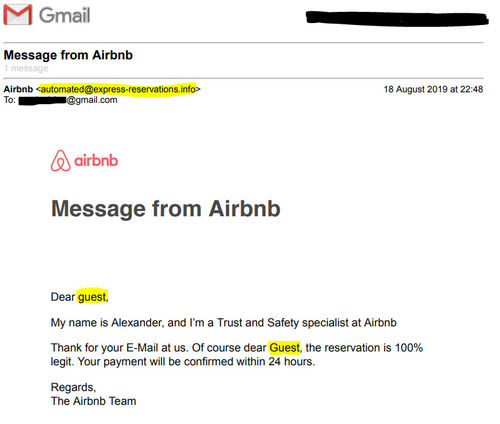
Task: Click the Regards, closing line
Action: 73,387
